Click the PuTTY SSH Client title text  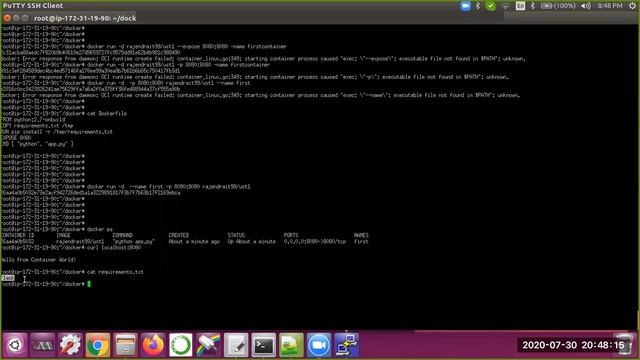(x=33, y=6)
